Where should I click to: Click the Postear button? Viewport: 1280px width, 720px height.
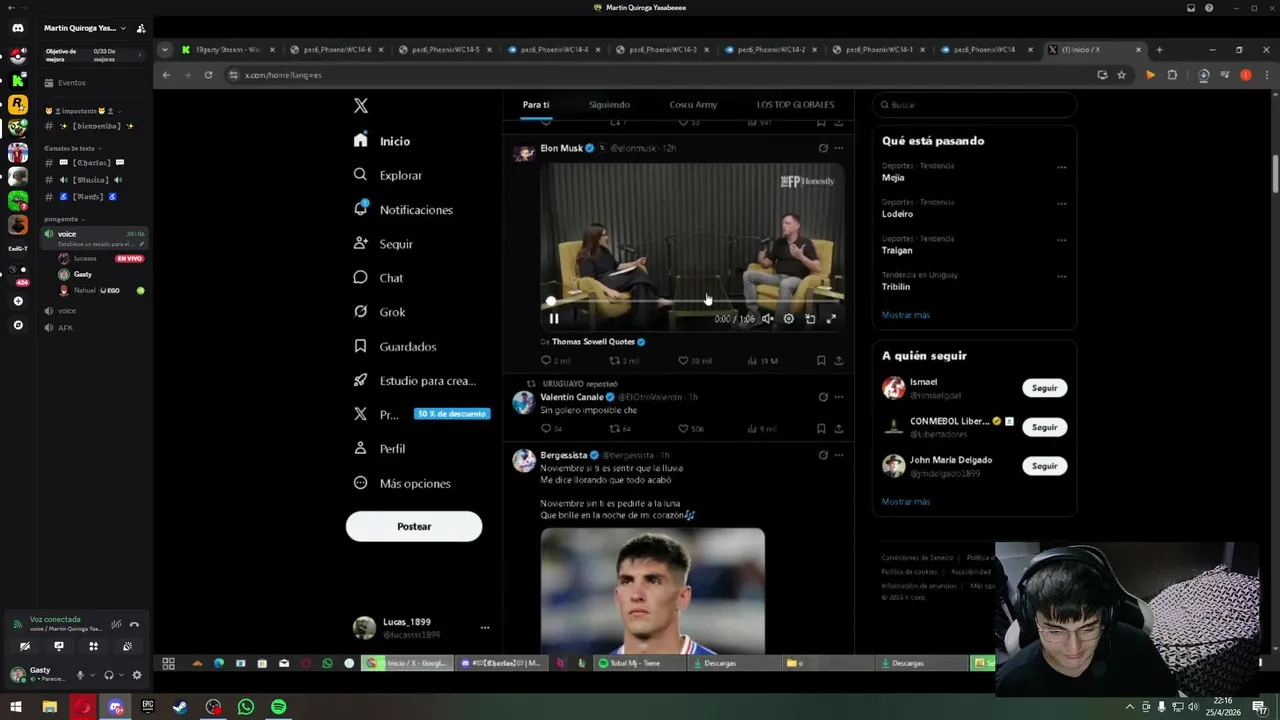pos(414,526)
